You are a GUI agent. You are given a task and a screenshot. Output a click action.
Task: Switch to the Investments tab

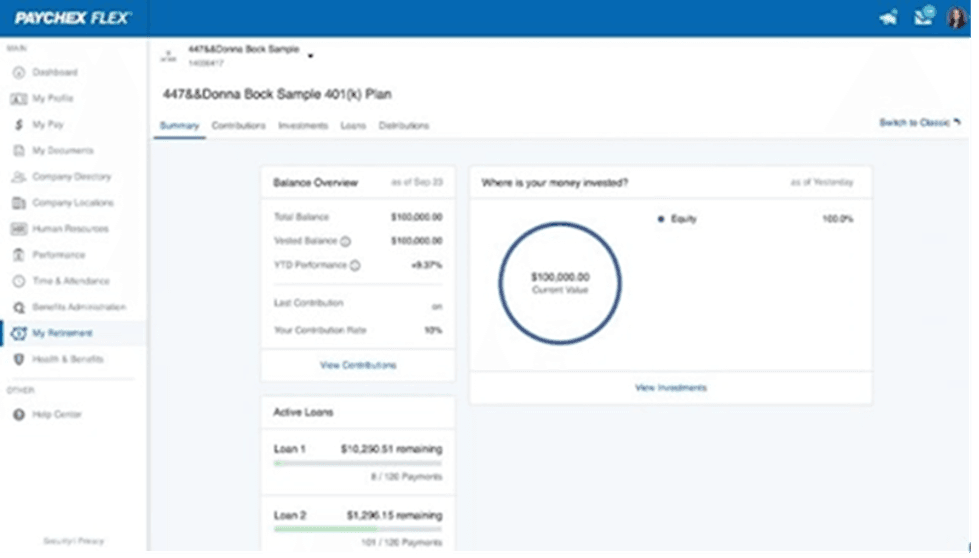[303, 126]
